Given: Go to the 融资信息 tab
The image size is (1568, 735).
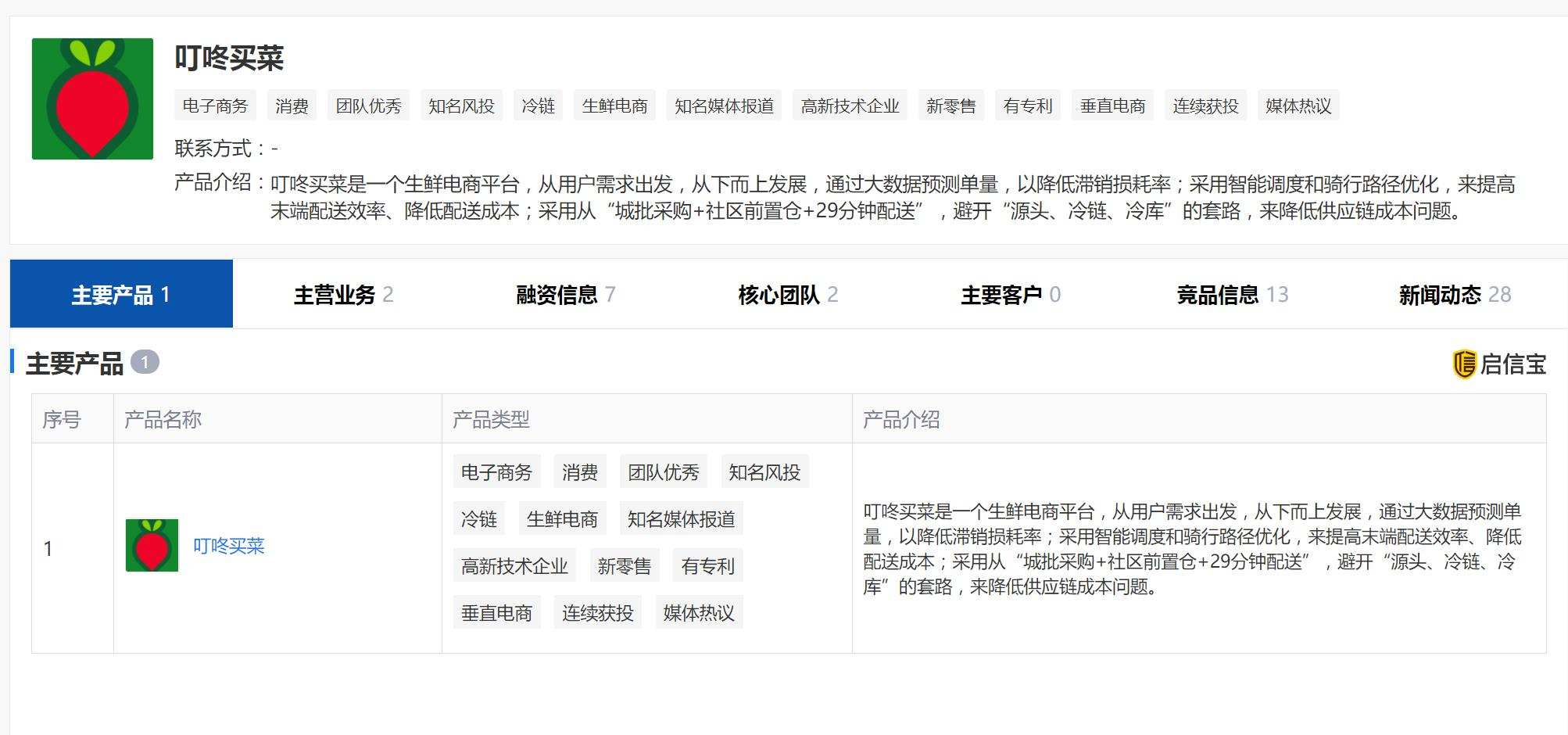Looking at the screenshot, I should [566, 294].
